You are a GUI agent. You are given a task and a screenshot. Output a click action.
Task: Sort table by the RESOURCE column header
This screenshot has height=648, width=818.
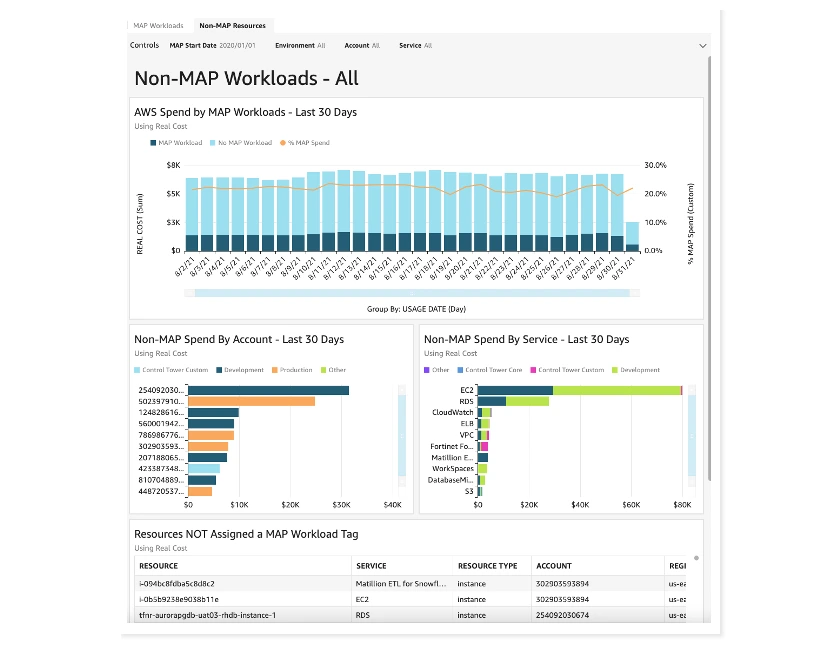(x=158, y=566)
